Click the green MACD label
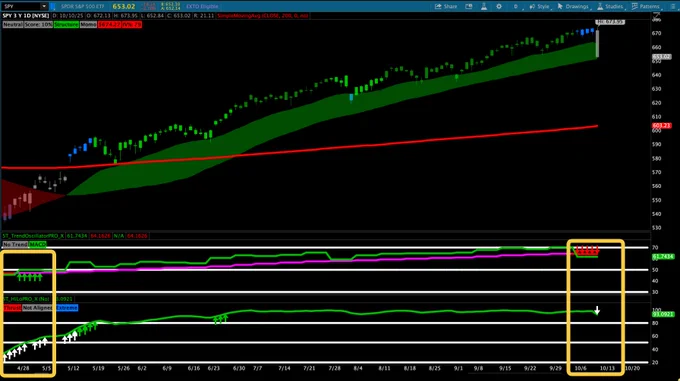680x381 pixels. click(37, 244)
